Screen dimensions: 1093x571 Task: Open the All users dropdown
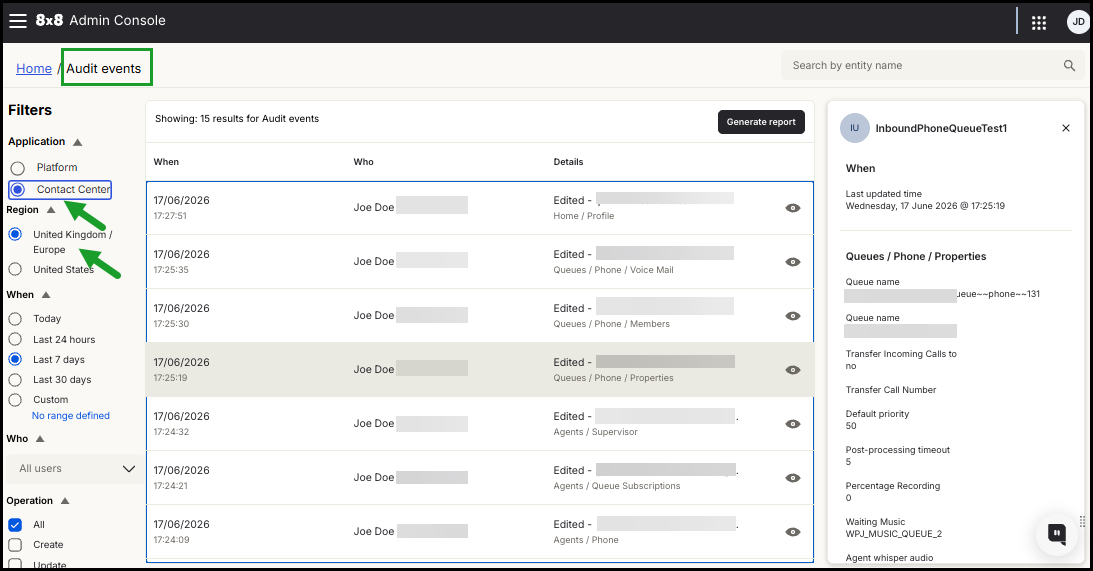75,469
